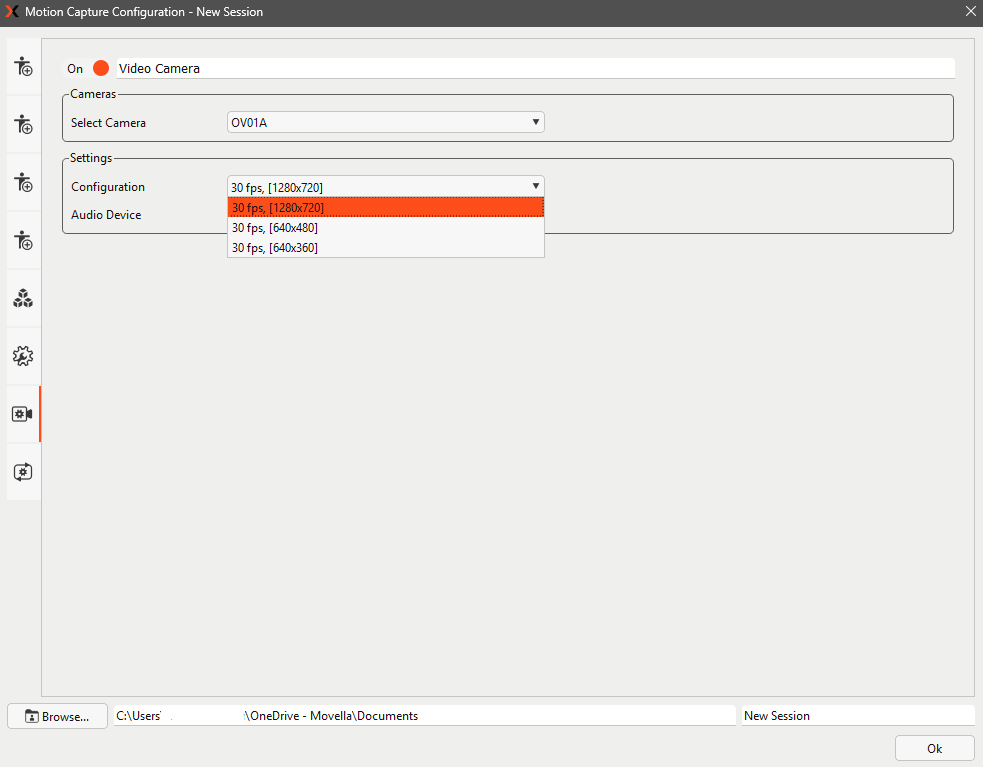
Task: Click the Audio Device label
Action: point(106,214)
